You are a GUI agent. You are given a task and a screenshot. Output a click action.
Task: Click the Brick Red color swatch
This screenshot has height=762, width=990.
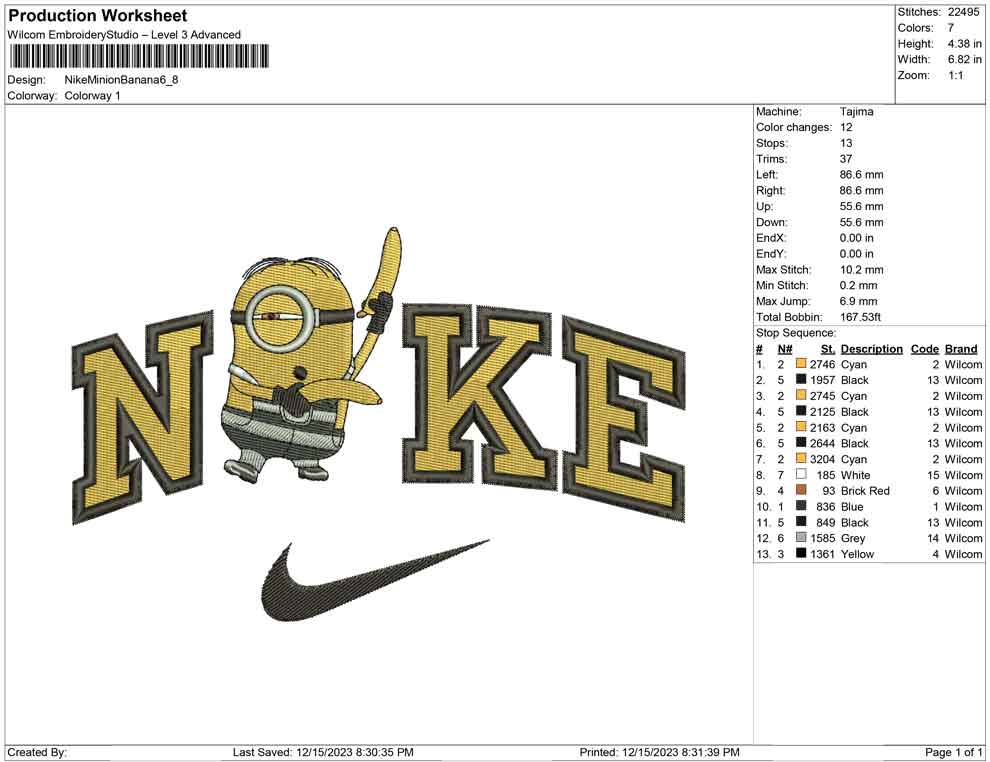801,490
